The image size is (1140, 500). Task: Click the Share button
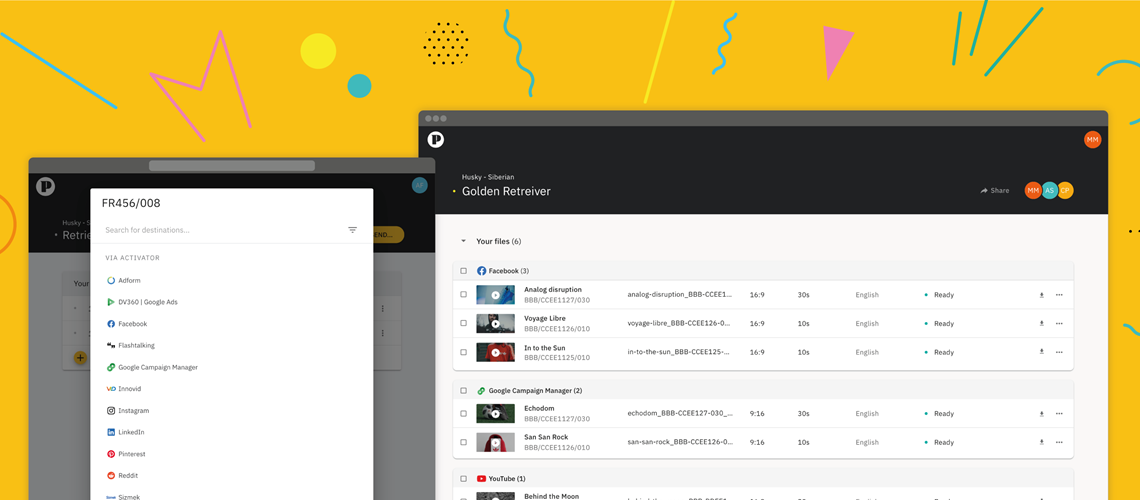pos(995,190)
